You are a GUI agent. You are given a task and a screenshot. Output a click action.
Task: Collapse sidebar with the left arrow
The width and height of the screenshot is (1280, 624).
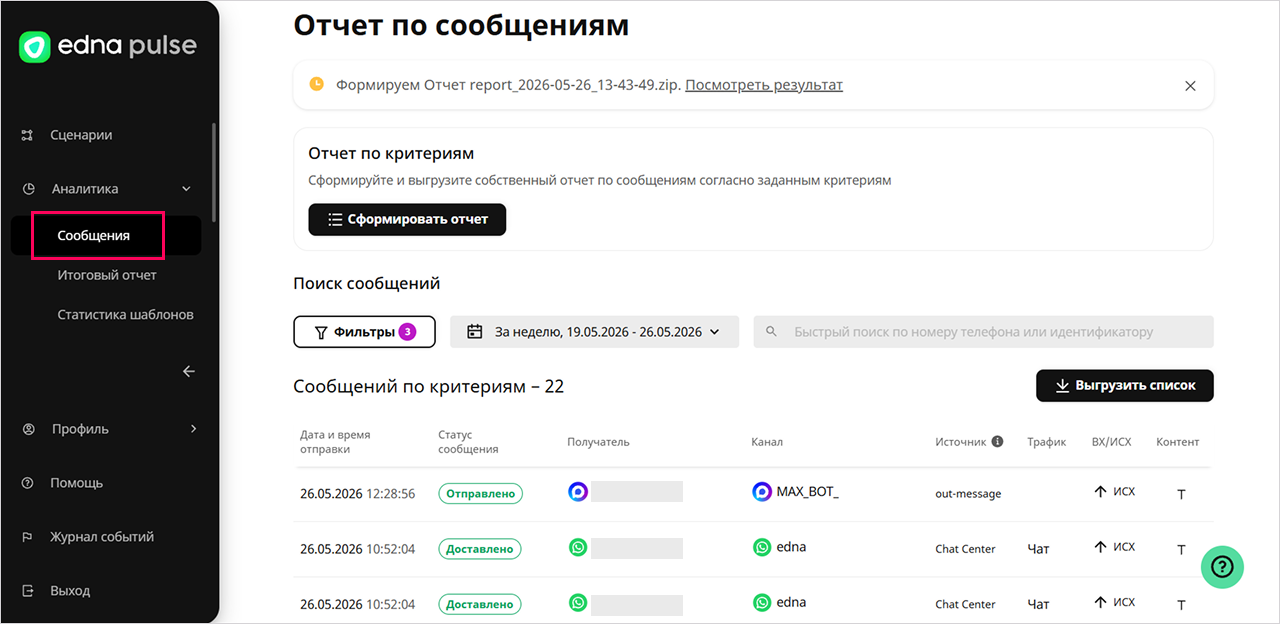point(189,371)
